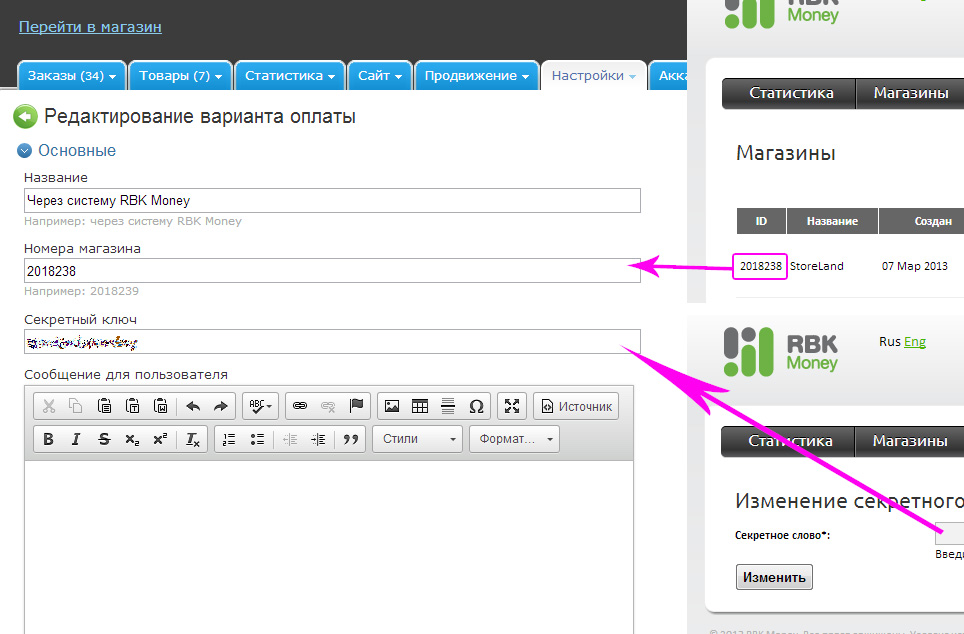Click the 07 Мар 2013 date cell
964x634 pixels.
tap(915, 266)
